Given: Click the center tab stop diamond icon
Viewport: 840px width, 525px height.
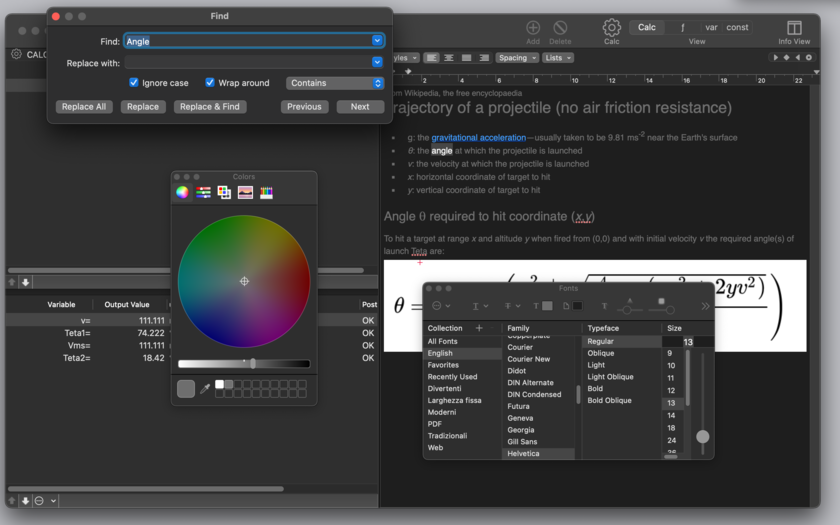Looking at the screenshot, I should [x=786, y=57].
